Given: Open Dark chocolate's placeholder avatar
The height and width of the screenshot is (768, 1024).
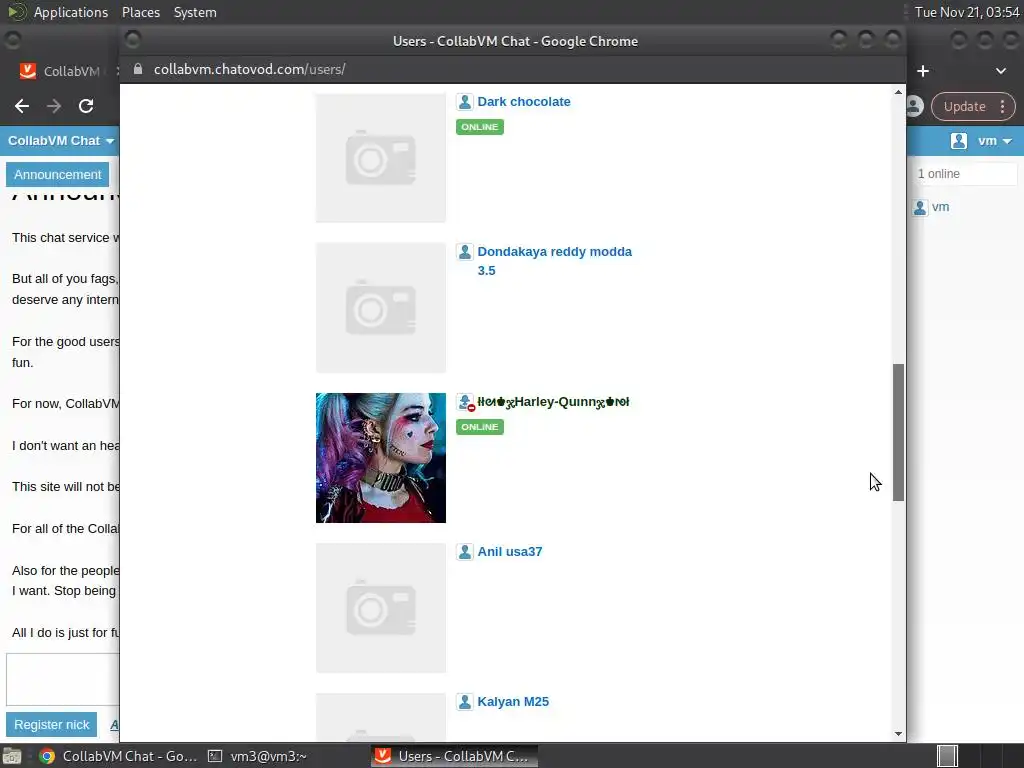Looking at the screenshot, I should [x=381, y=158].
